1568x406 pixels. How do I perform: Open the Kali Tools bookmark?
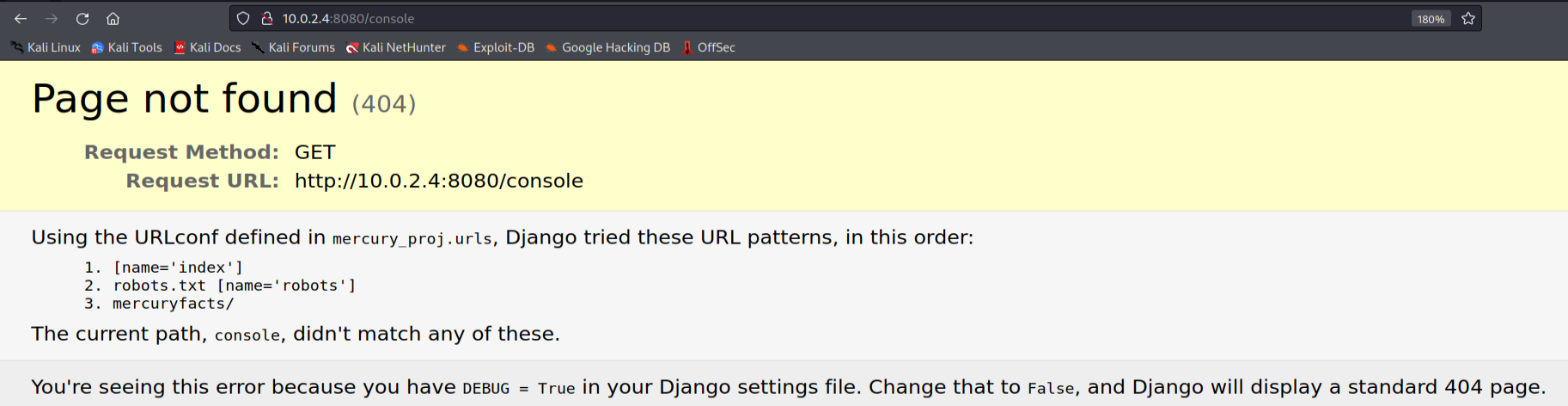(x=126, y=47)
